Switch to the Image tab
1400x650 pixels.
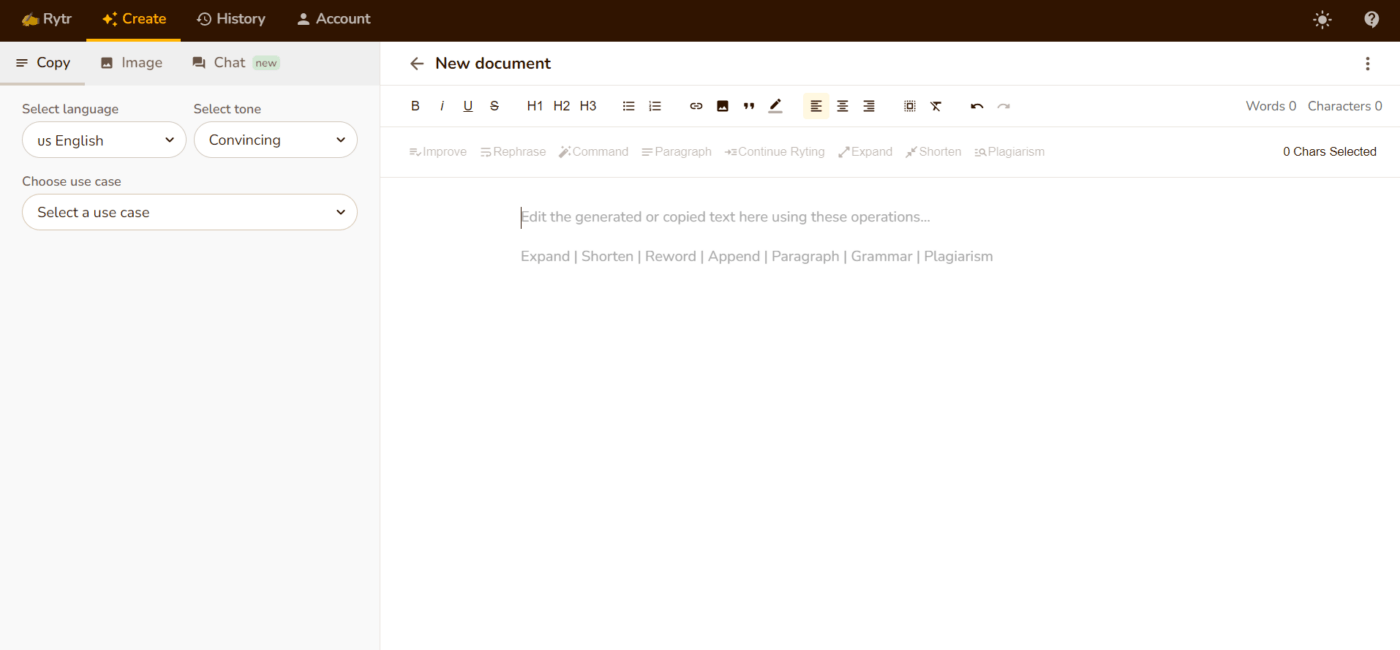coord(131,62)
